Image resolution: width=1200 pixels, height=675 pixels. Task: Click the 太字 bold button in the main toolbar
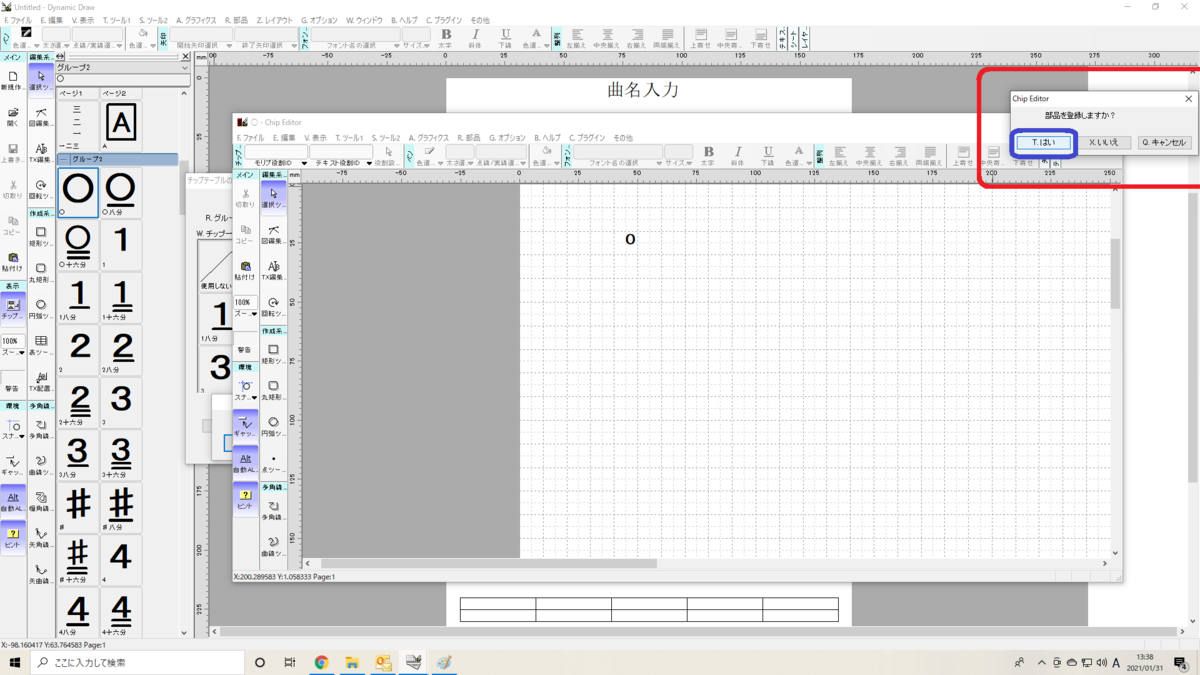pos(446,38)
